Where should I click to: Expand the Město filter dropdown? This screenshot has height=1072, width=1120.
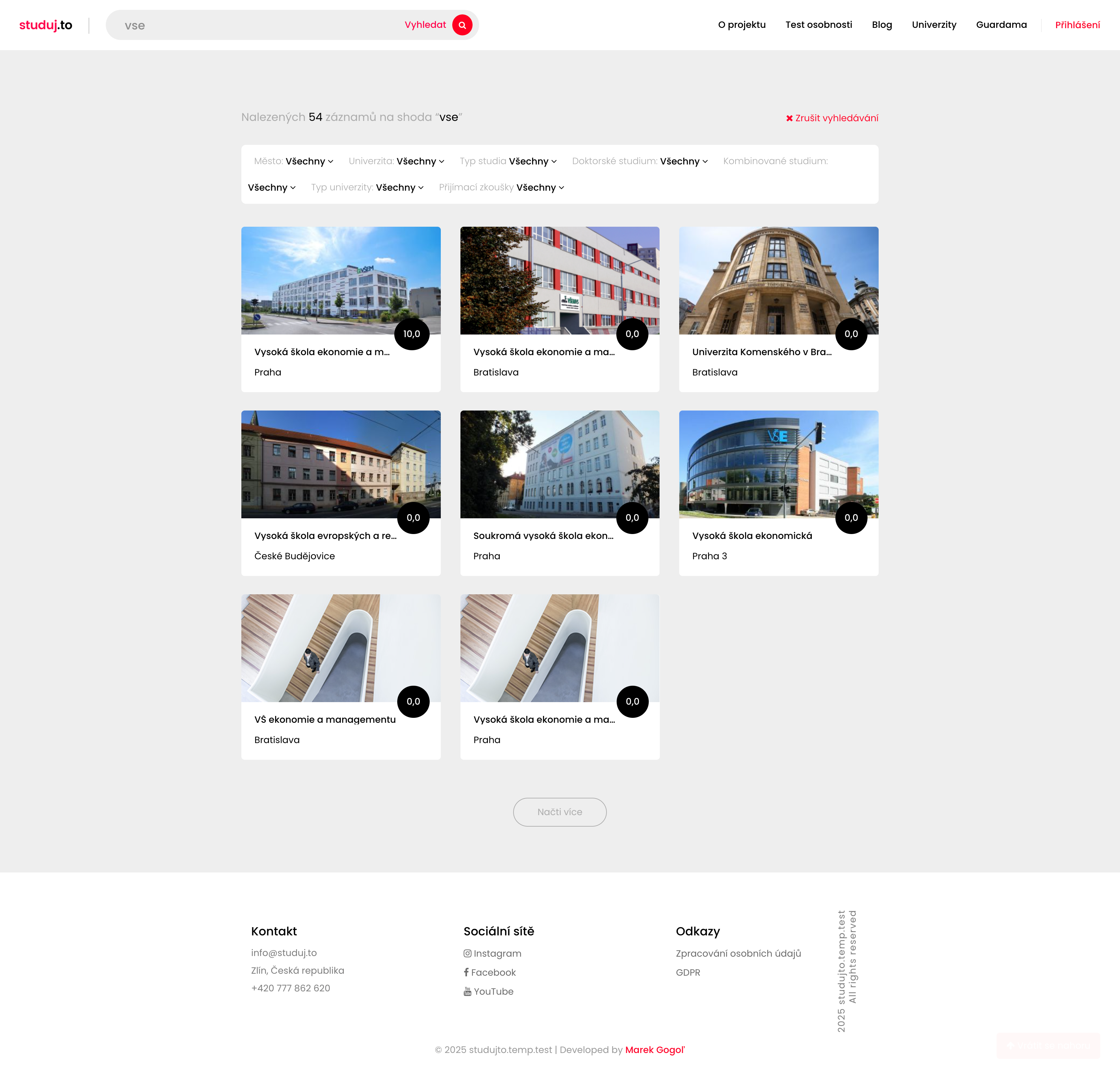[309, 162]
